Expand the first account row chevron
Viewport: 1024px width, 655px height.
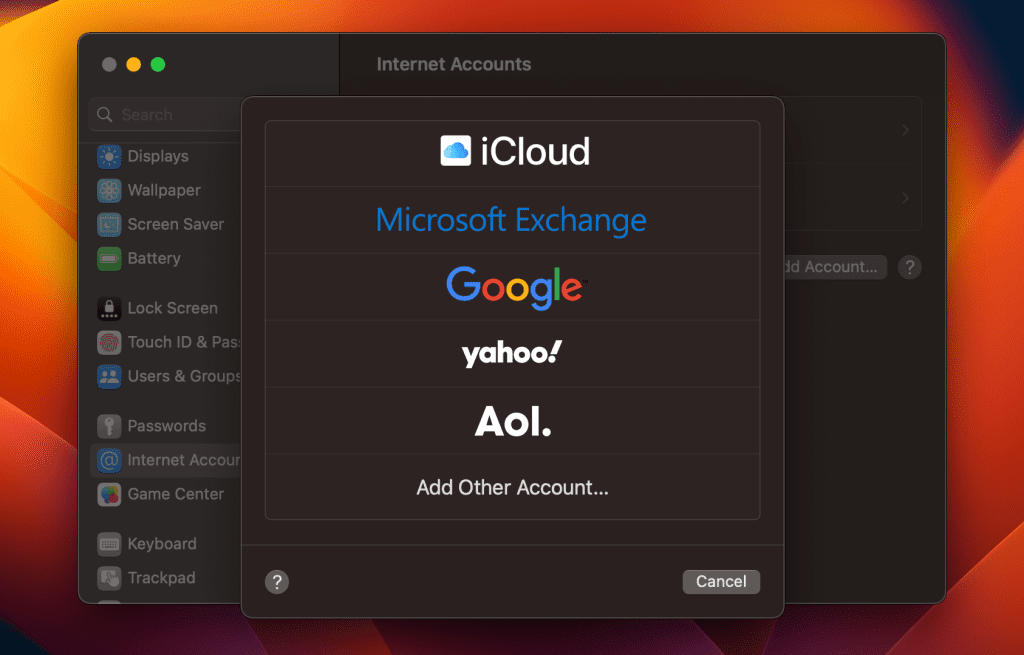pos(904,130)
